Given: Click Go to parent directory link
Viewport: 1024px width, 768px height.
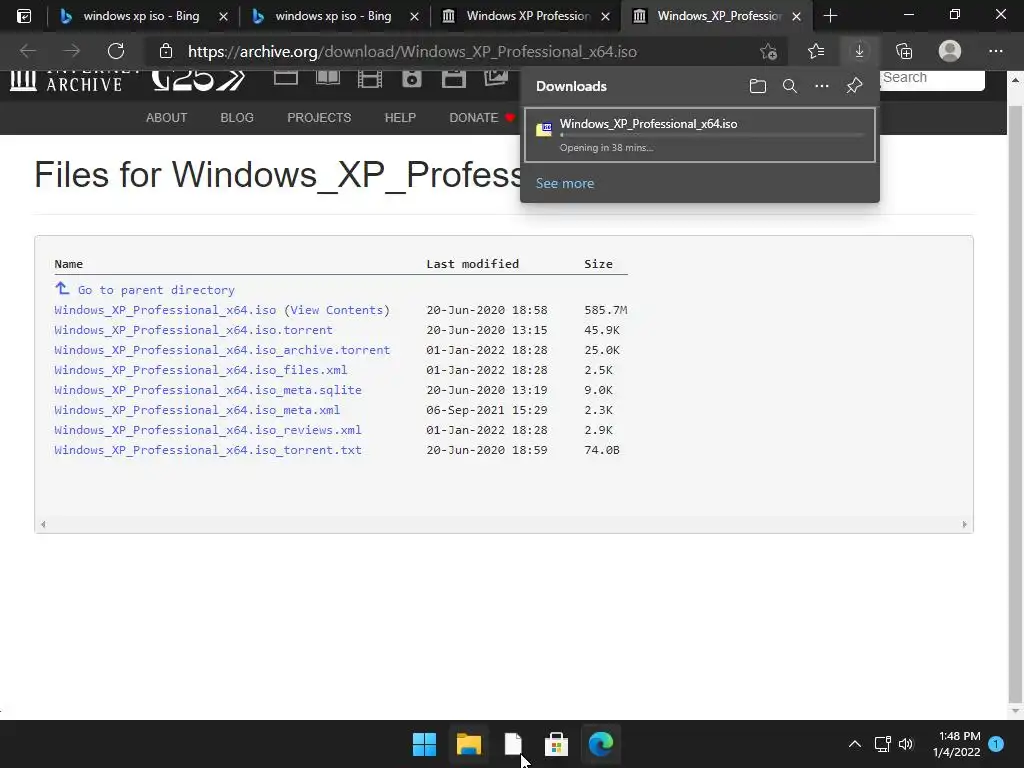Looking at the screenshot, I should (x=156, y=290).
